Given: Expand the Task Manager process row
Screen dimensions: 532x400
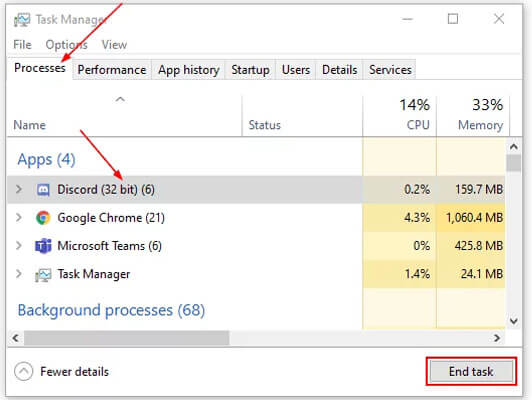Looking at the screenshot, I should (19, 274).
